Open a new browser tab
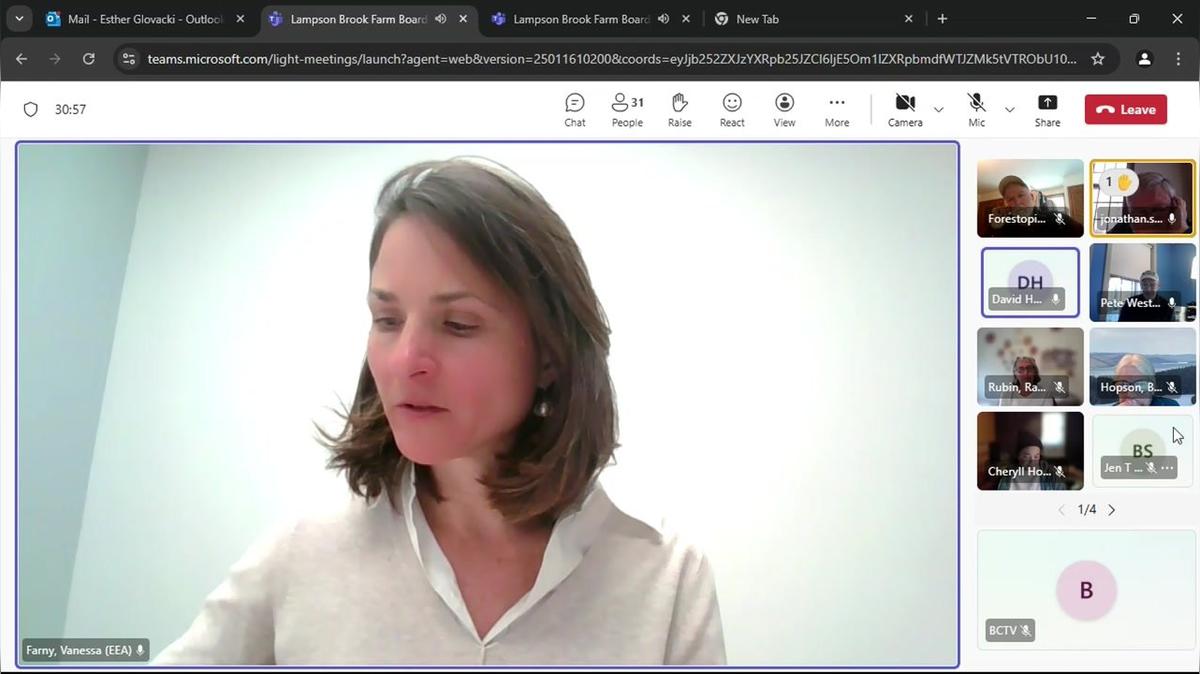1200x674 pixels. 942,19
